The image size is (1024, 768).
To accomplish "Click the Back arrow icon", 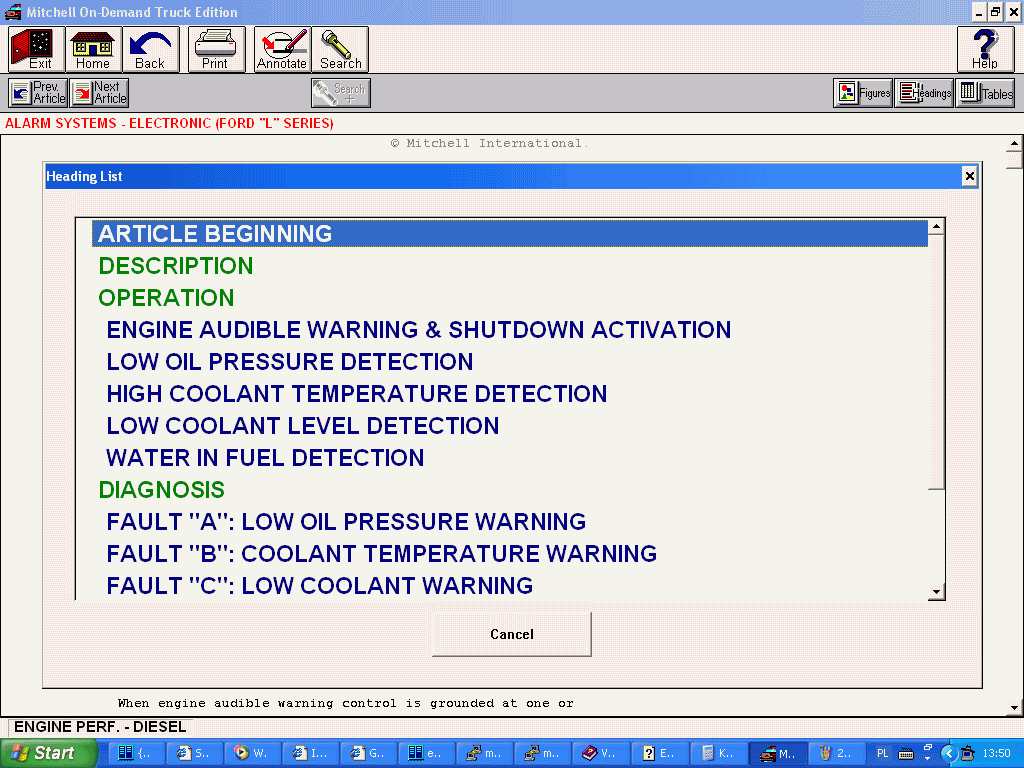I will (x=150, y=49).
